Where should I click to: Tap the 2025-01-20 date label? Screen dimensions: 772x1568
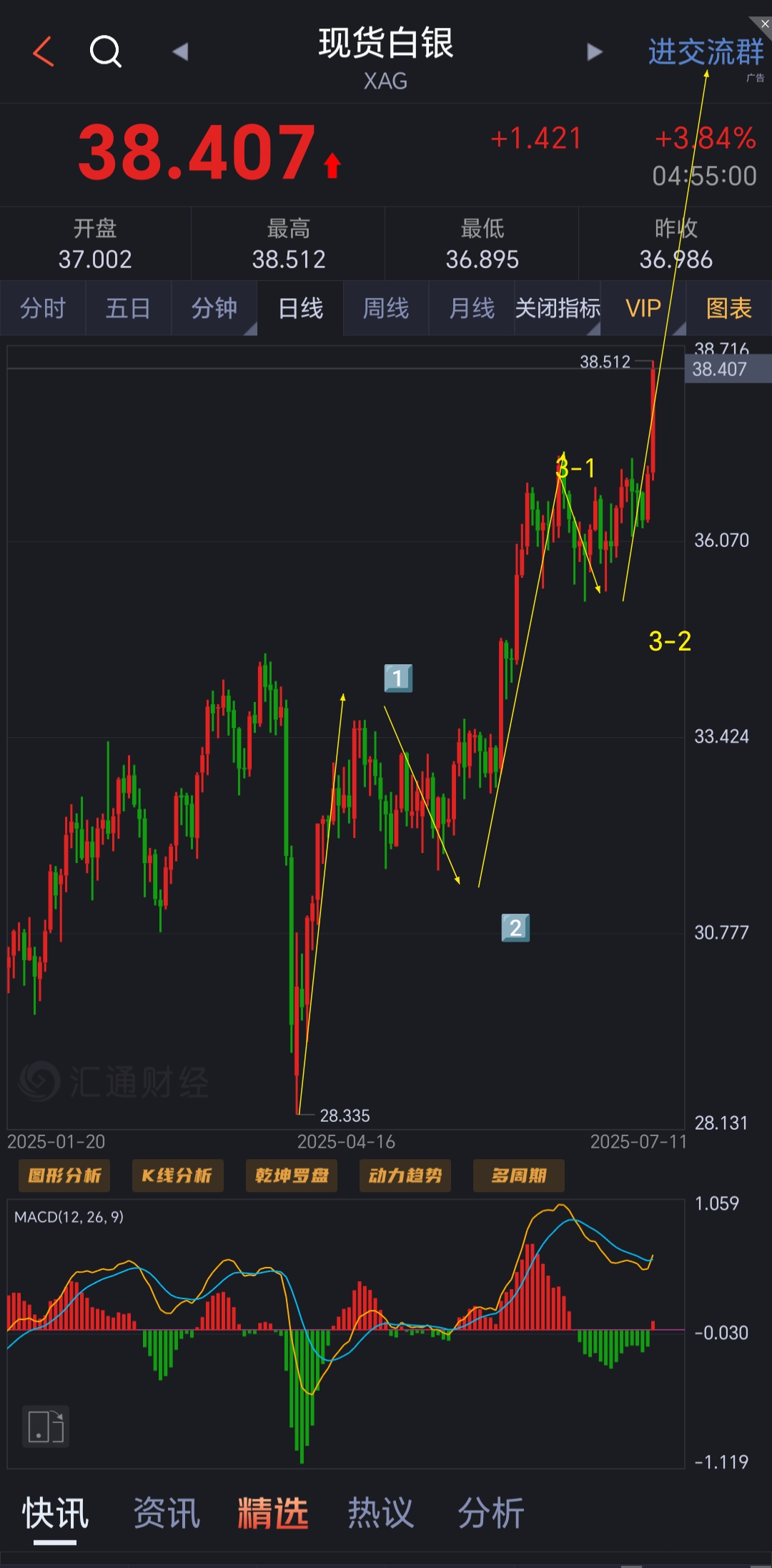click(56, 1142)
